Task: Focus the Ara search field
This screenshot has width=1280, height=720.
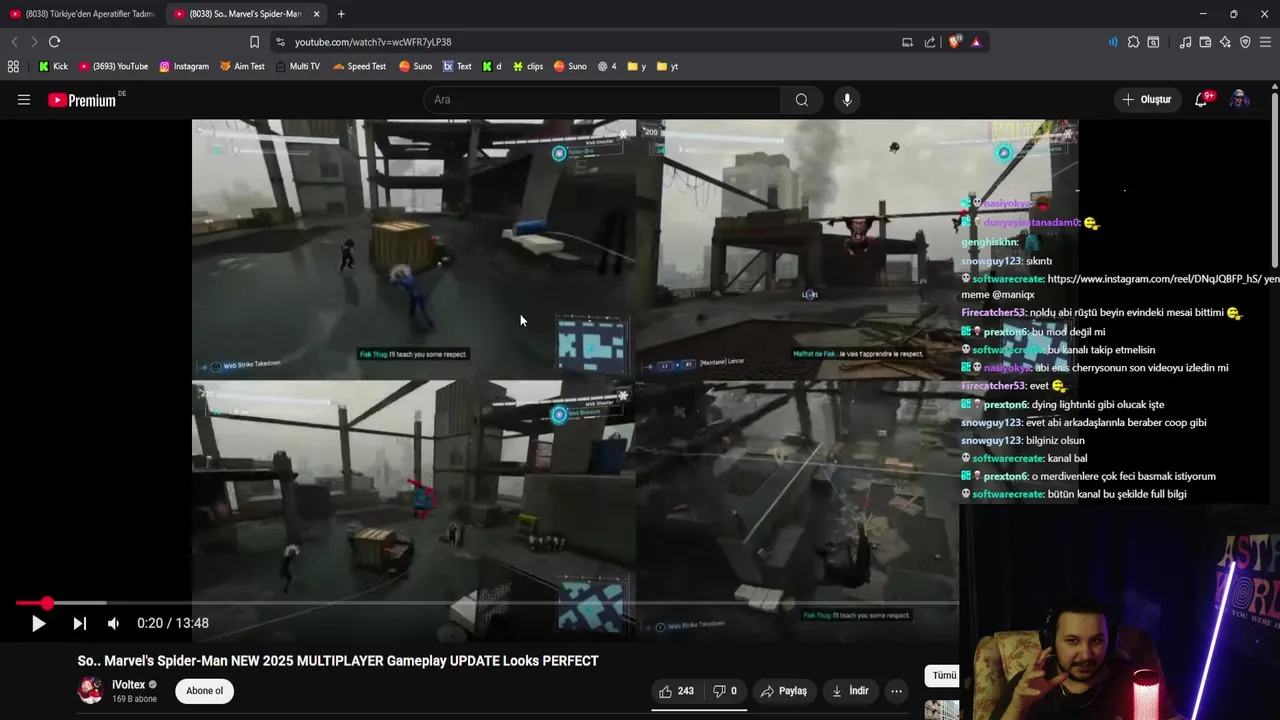Action: click(602, 100)
